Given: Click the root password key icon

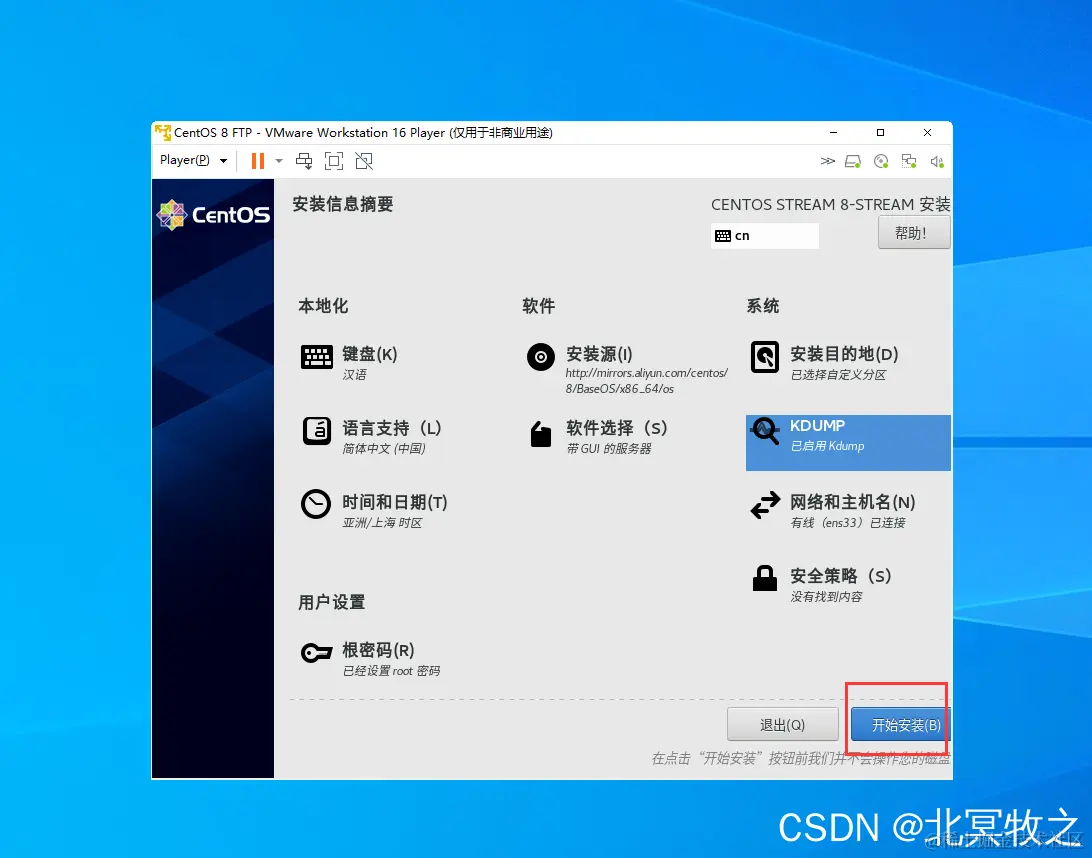Looking at the screenshot, I should pyautogui.click(x=316, y=653).
